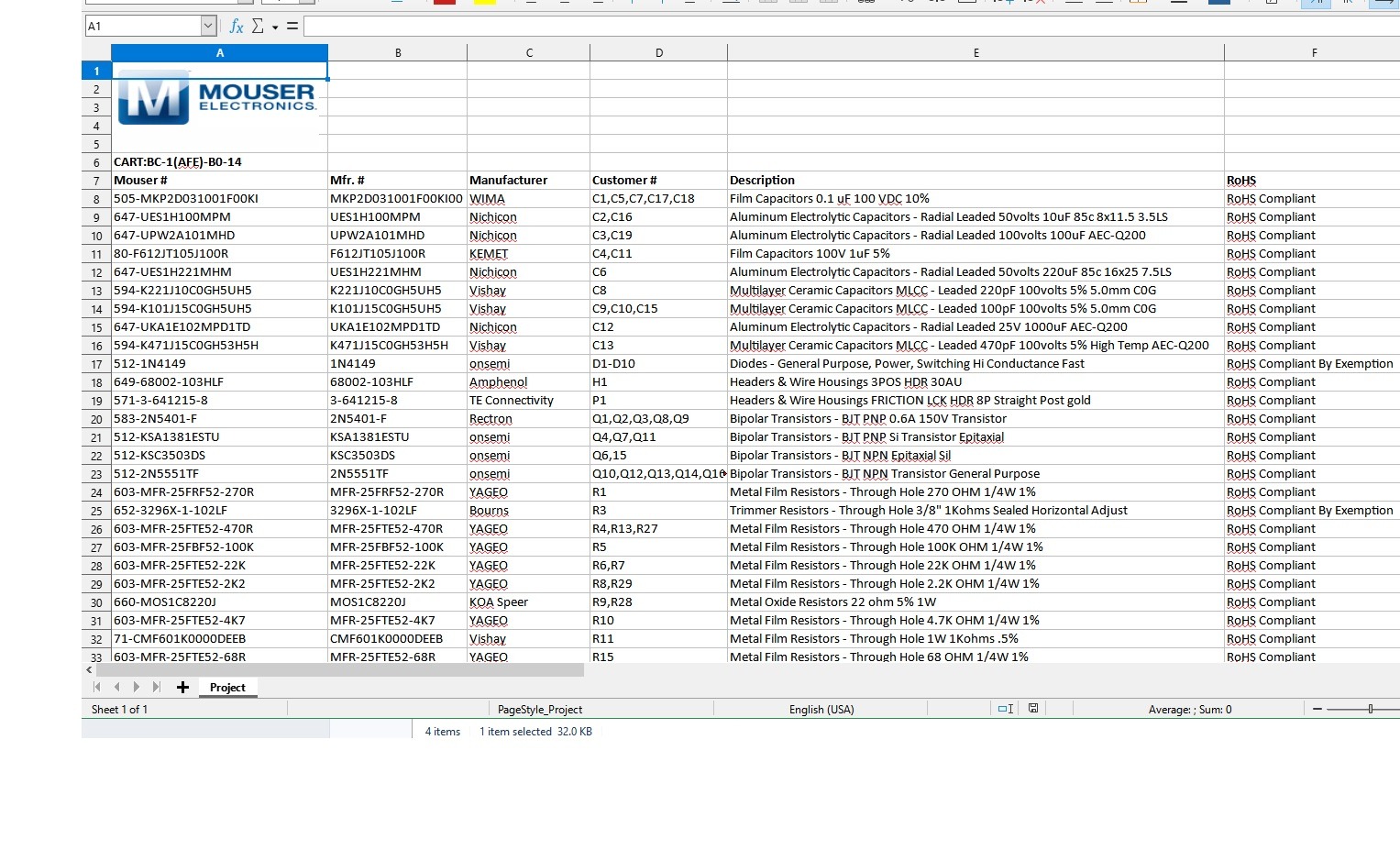1400x850 pixels.
Task: Select row 17 header
Action: [x=96, y=364]
